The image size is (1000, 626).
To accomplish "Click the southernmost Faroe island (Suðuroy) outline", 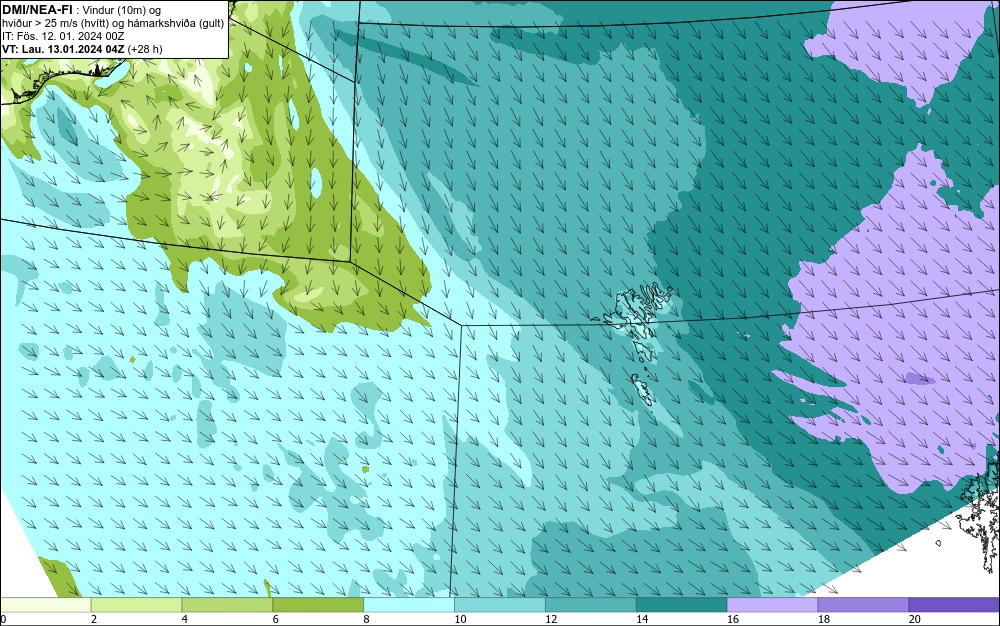I will pos(643,389).
